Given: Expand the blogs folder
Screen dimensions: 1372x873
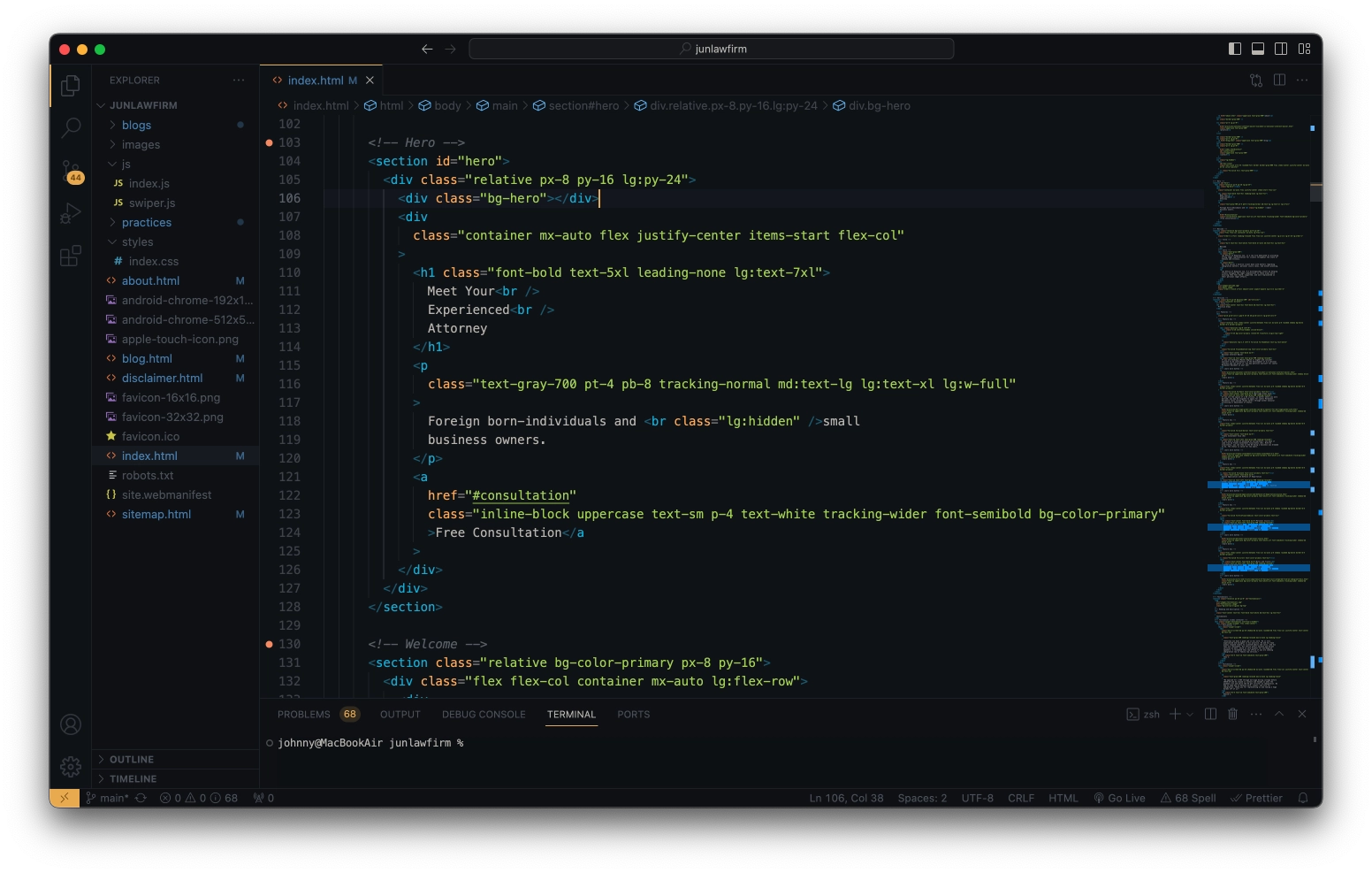Looking at the screenshot, I should click(176, 125).
